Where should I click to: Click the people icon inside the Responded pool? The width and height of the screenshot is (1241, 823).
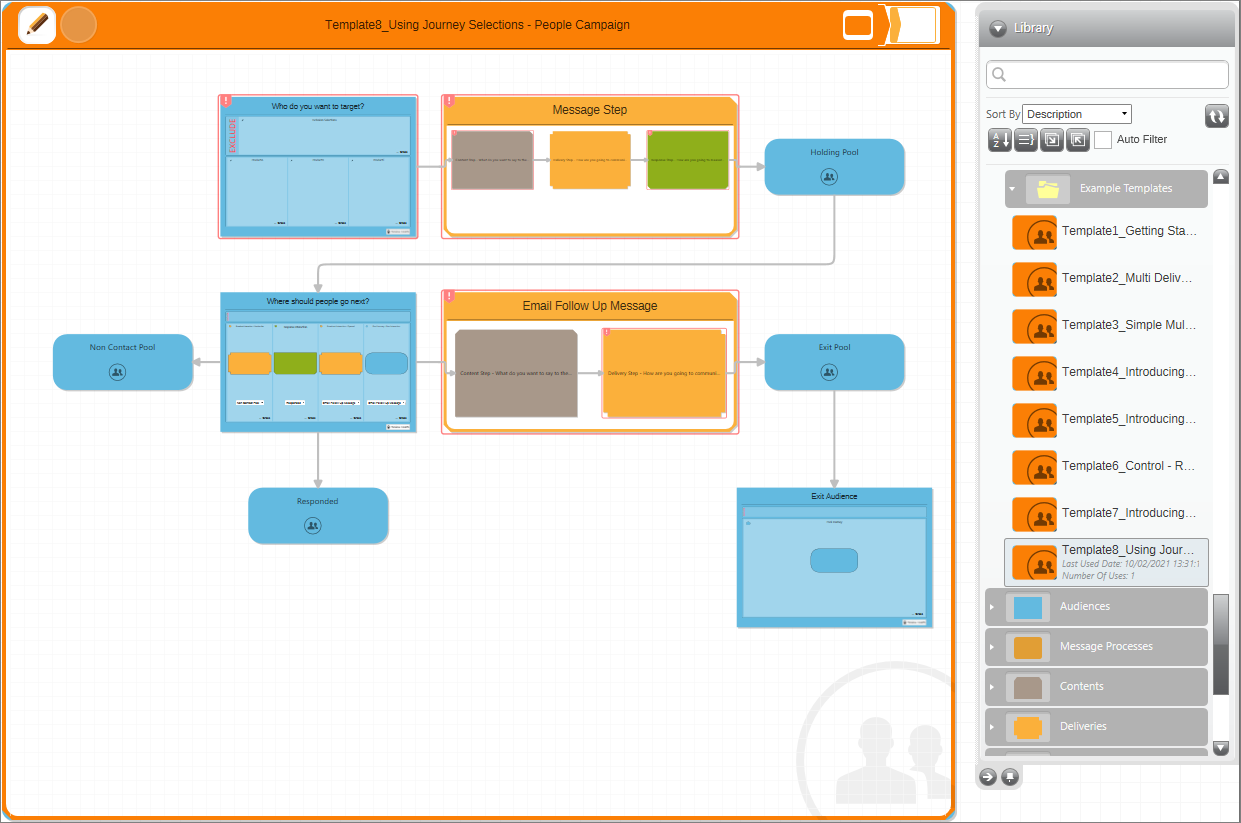coord(312,525)
